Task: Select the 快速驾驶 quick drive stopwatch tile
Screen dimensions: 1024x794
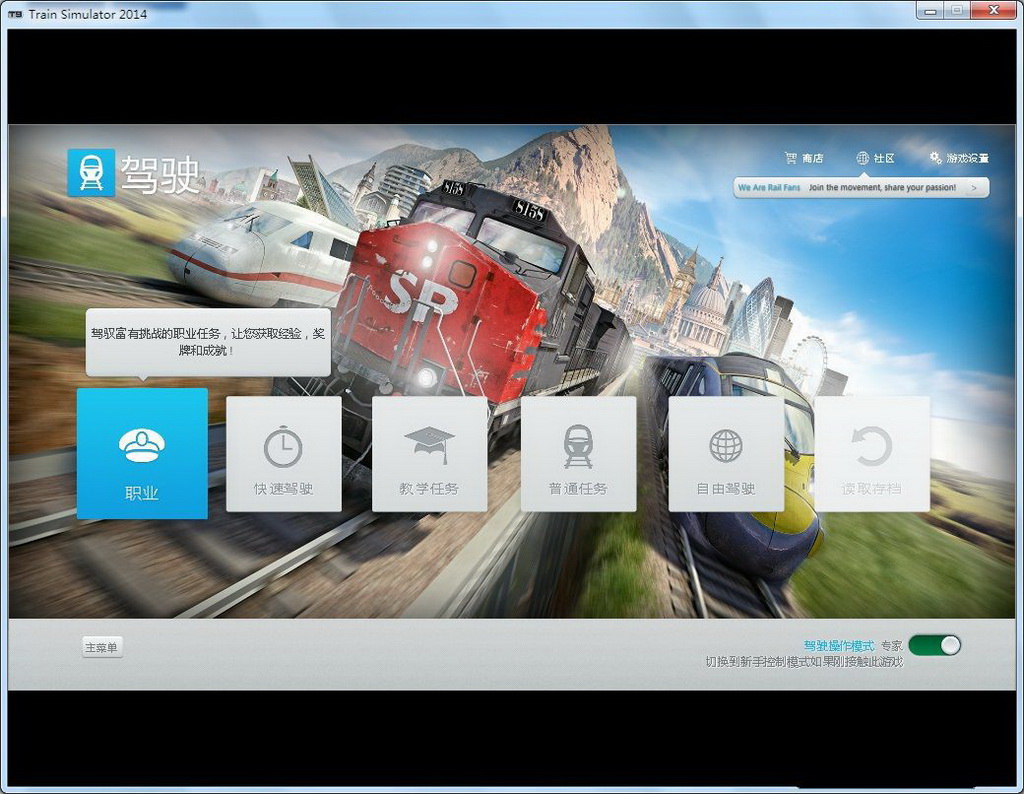Action: [283, 454]
